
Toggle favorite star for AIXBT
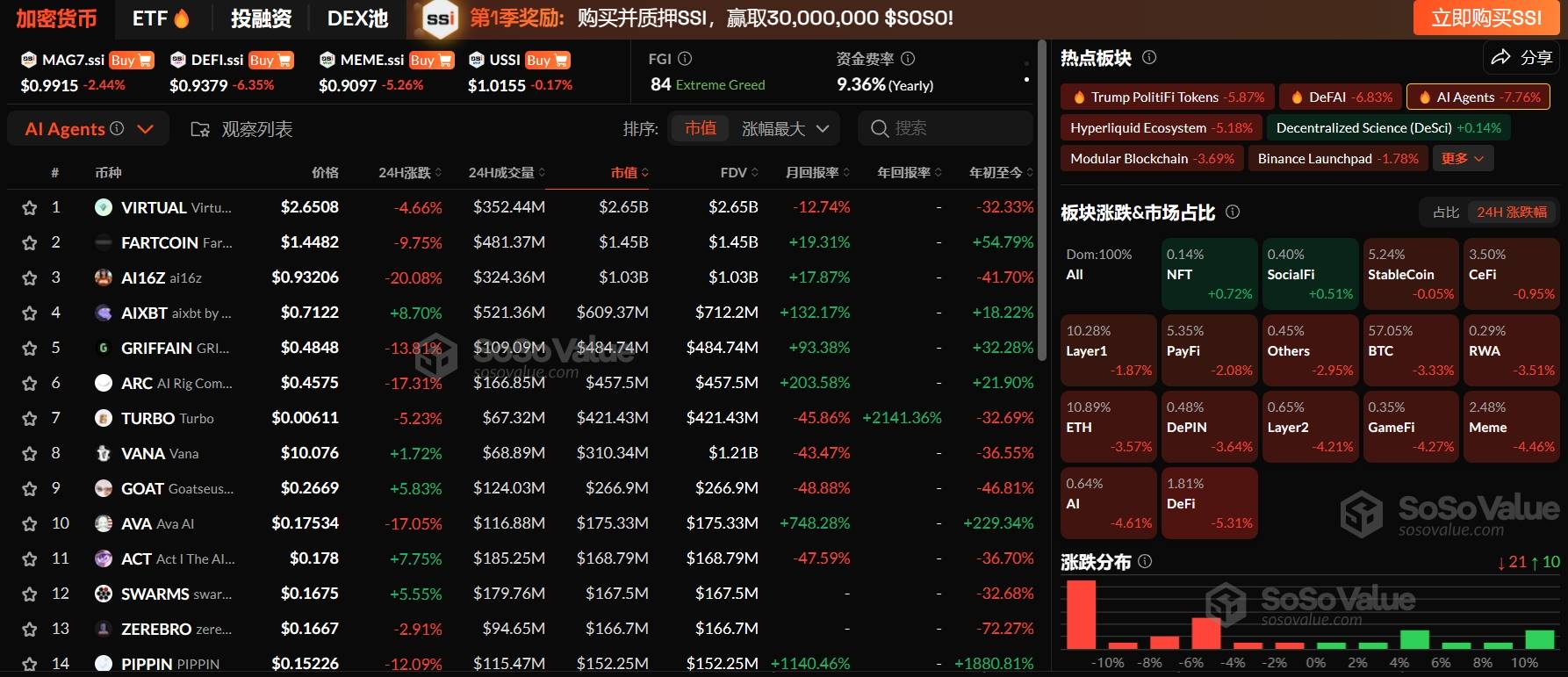30,313
